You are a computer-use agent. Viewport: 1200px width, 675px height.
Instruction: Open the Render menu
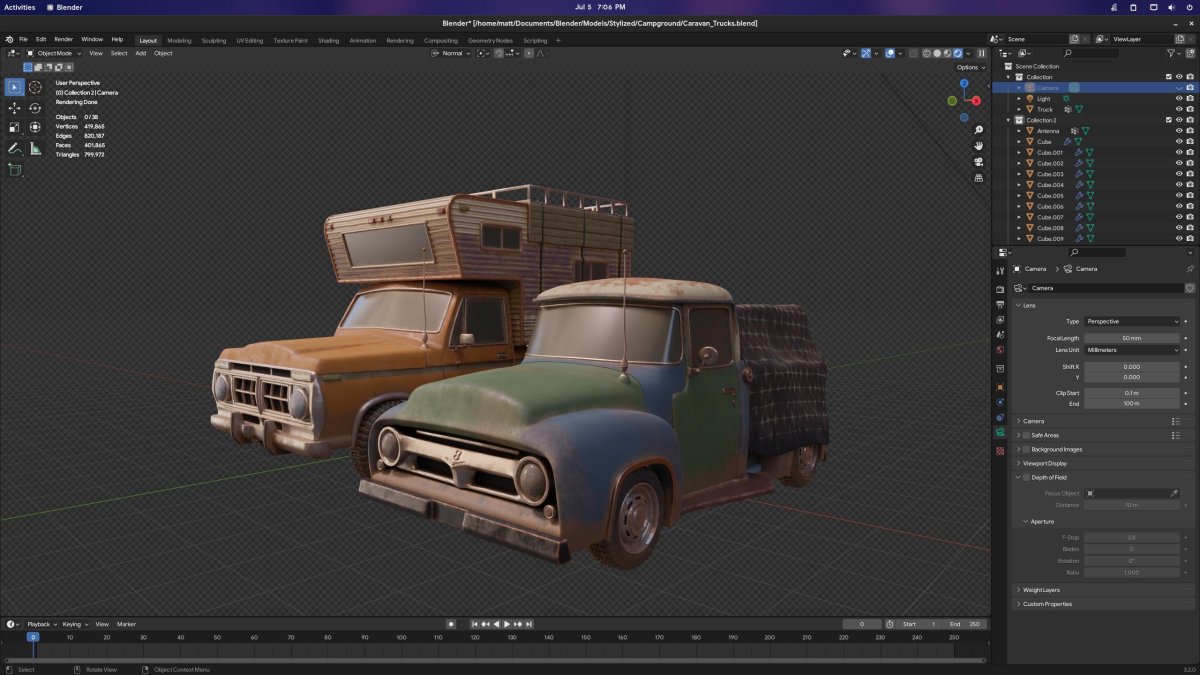coord(63,39)
